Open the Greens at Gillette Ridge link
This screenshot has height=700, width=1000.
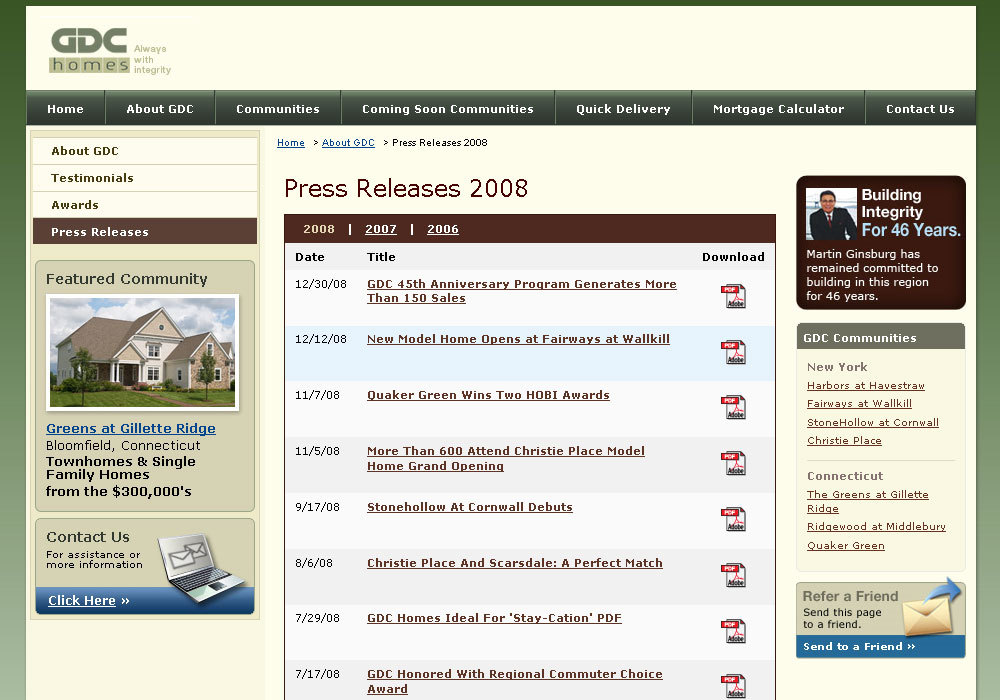click(131, 429)
